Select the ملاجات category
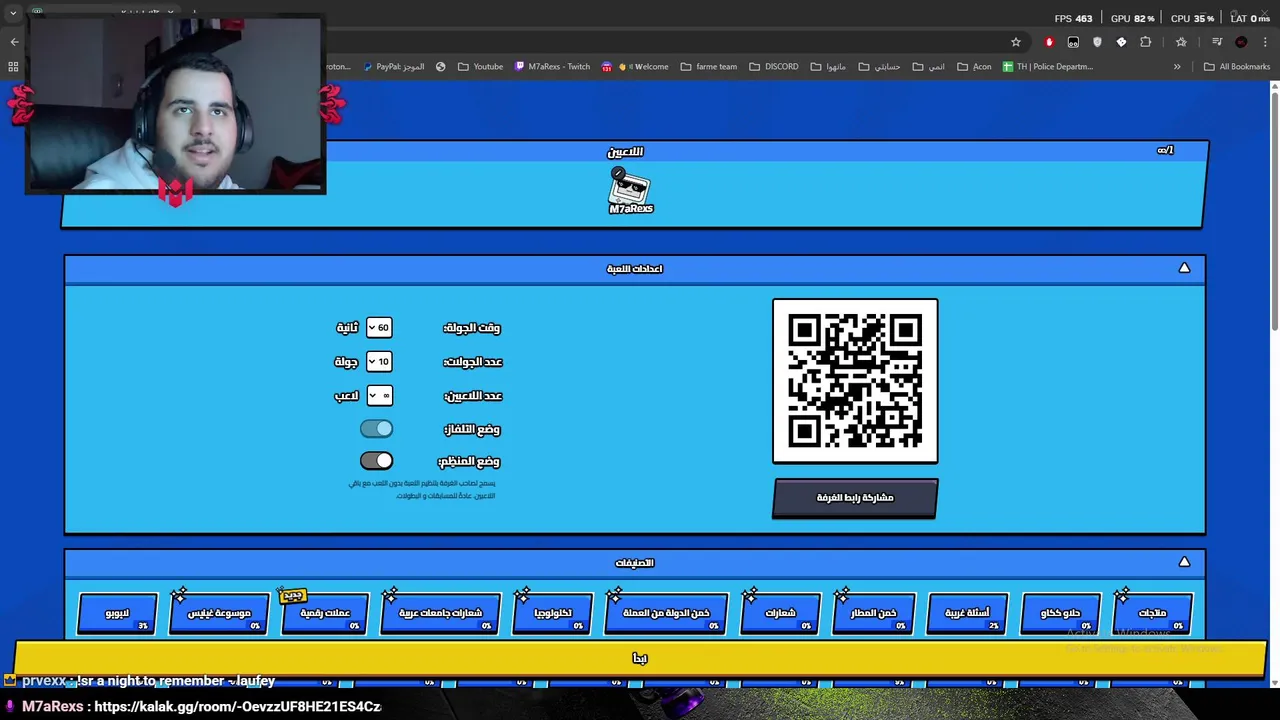1280x720 pixels. [1152, 613]
